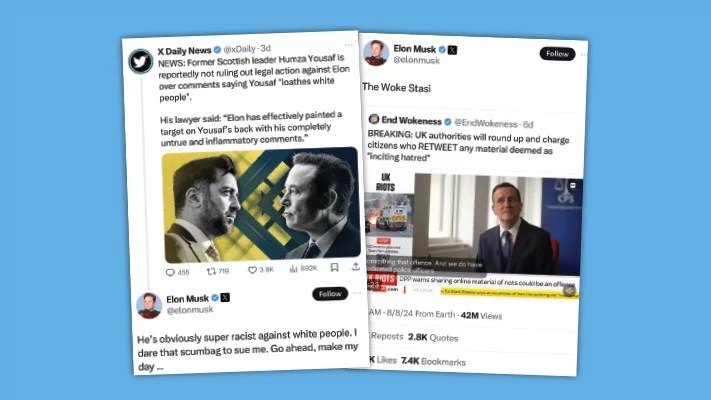The height and width of the screenshot is (400, 711).
Task: View the 2.8K Quotes list
Action: [433, 337]
